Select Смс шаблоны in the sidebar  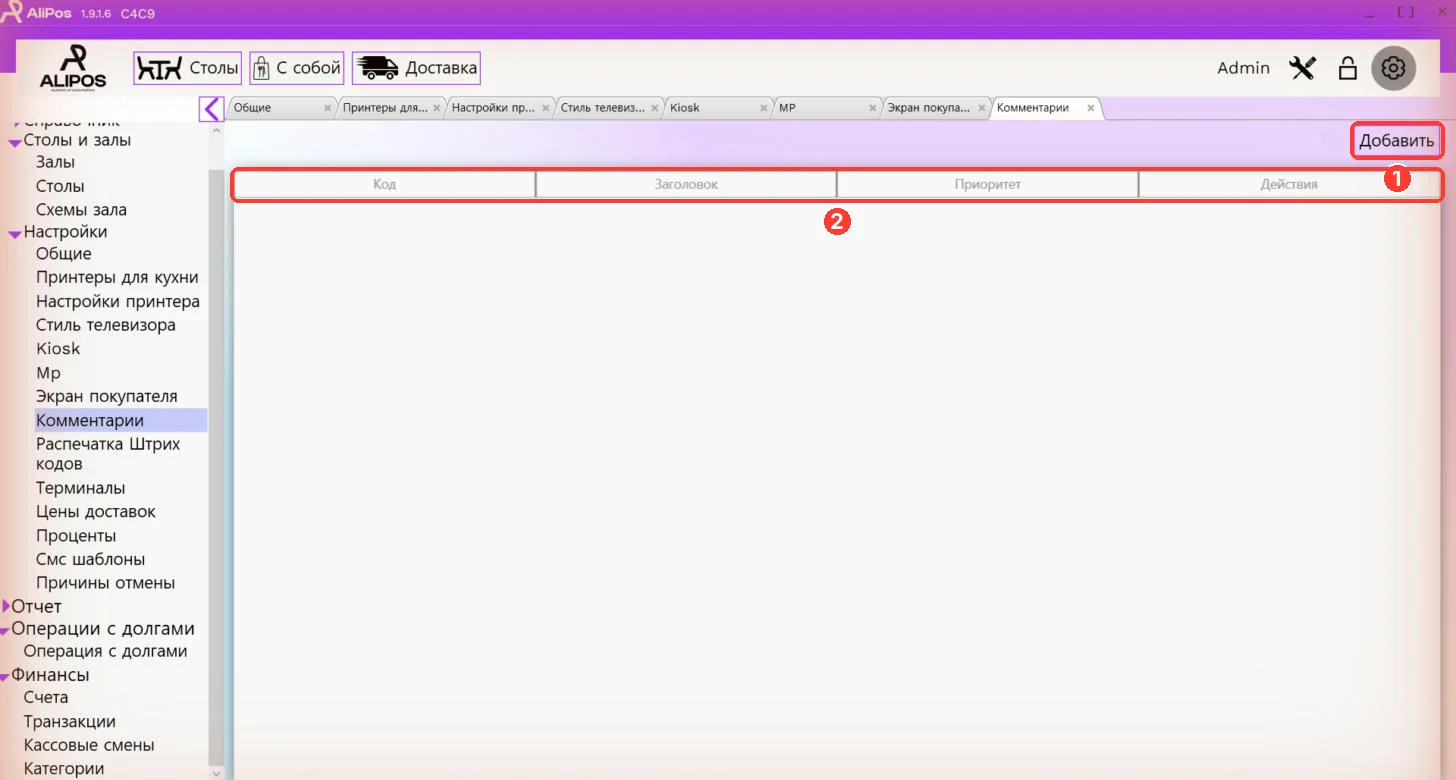click(x=91, y=559)
